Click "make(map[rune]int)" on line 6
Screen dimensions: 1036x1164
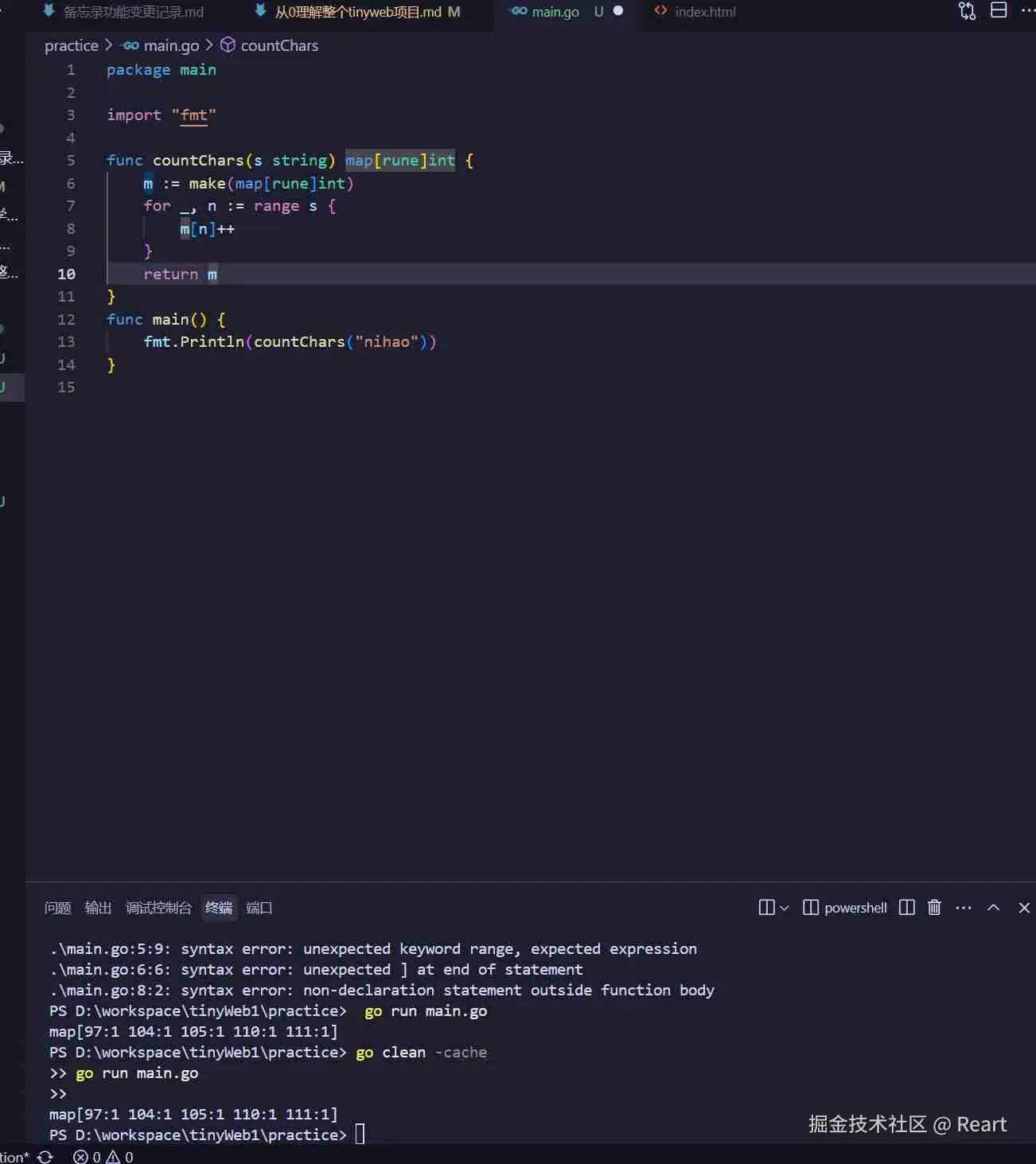pyautogui.click(x=271, y=184)
